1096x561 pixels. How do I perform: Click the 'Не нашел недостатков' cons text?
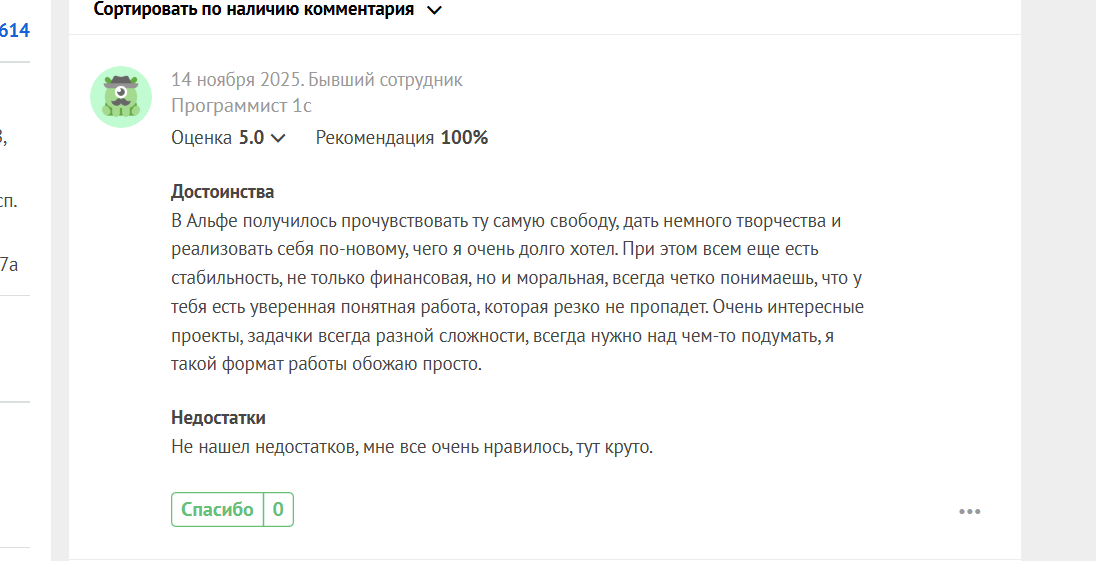pos(411,447)
